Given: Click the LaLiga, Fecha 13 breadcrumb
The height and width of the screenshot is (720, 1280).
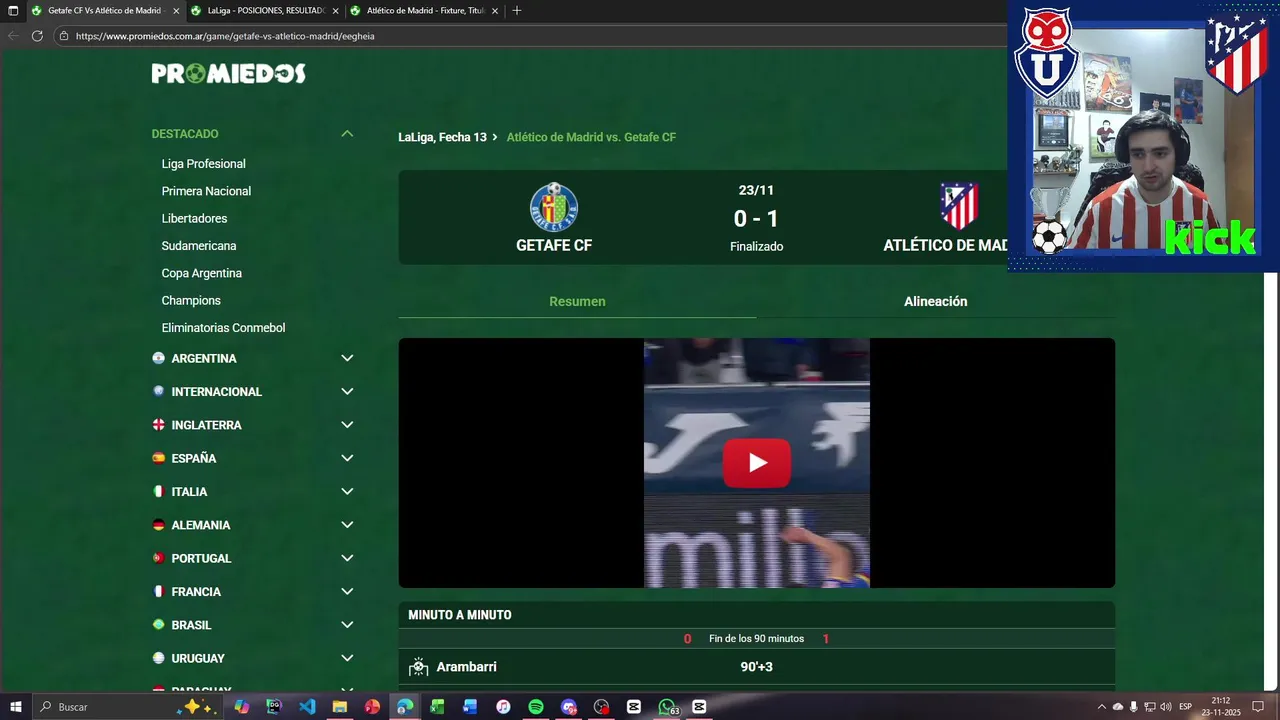Looking at the screenshot, I should [x=442, y=137].
